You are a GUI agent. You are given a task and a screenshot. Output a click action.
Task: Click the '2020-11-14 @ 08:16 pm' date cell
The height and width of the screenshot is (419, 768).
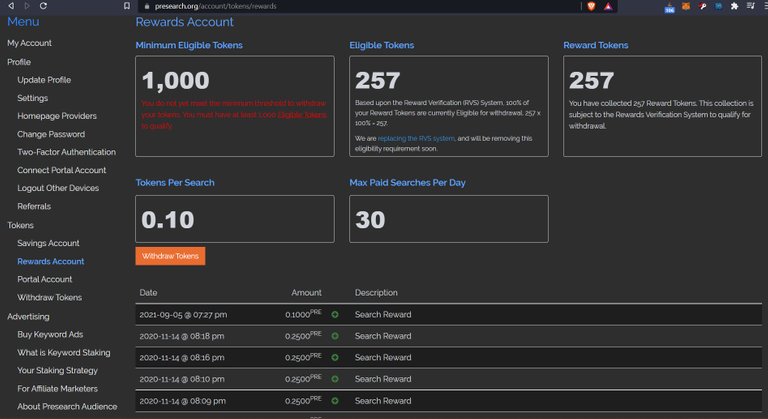coord(182,358)
